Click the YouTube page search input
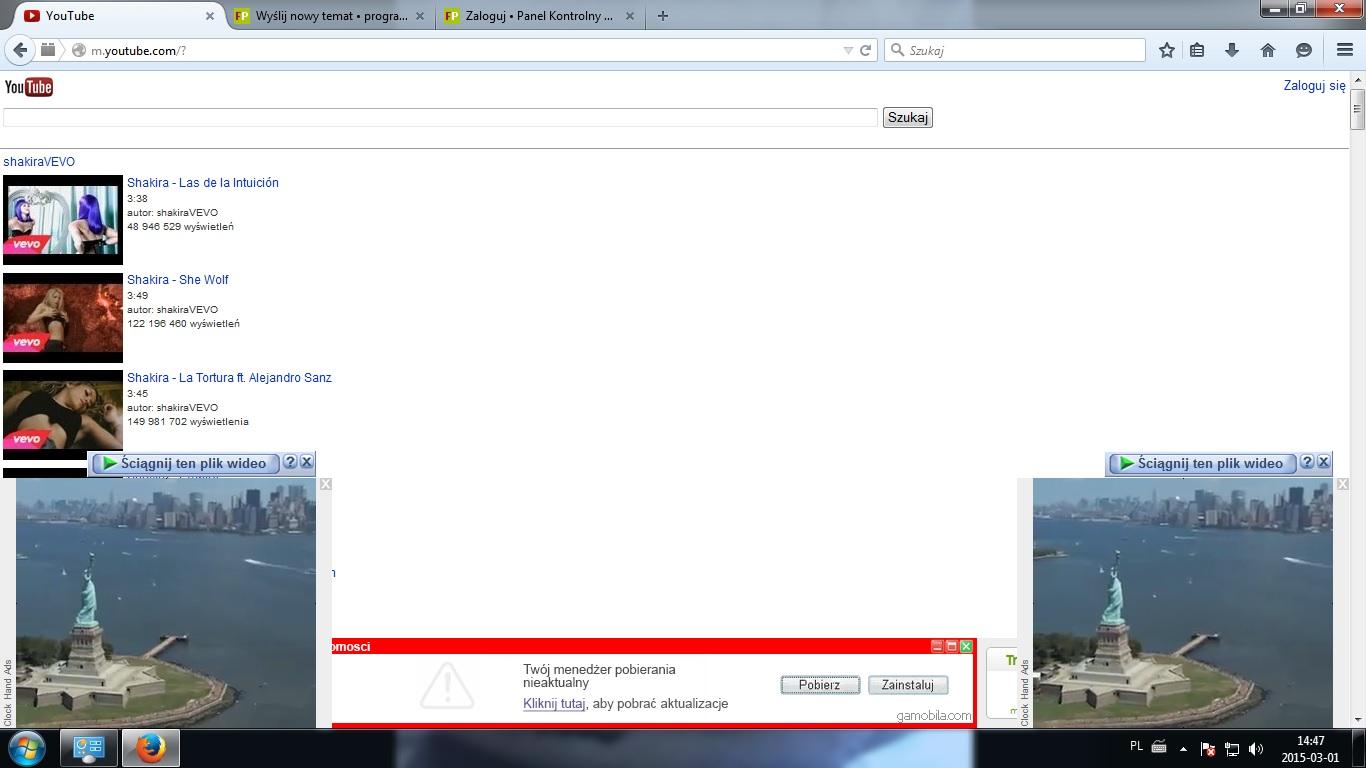Viewport: 1366px width, 768px height. tap(440, 117)
